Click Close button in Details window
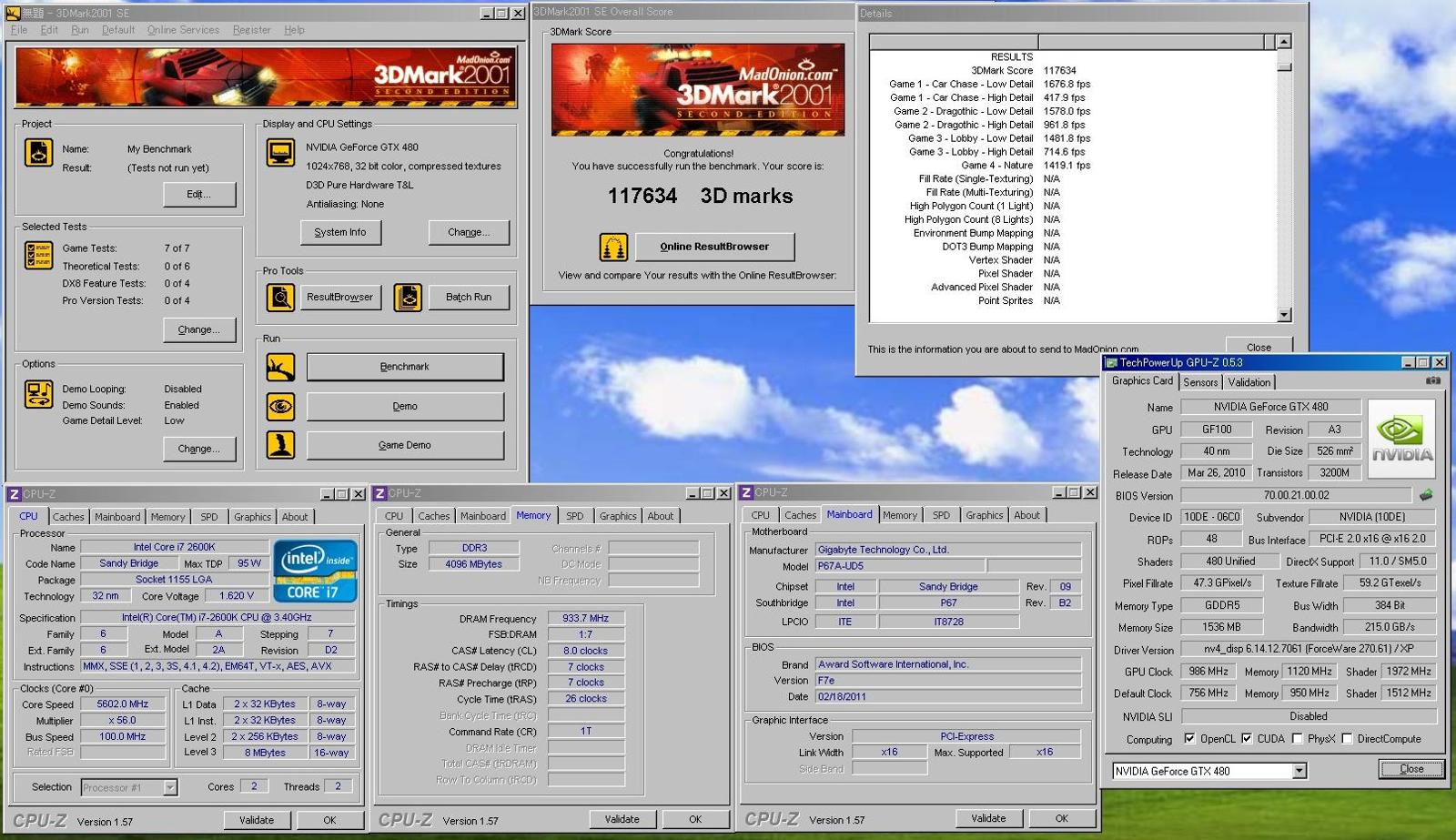 (1259, 346)
